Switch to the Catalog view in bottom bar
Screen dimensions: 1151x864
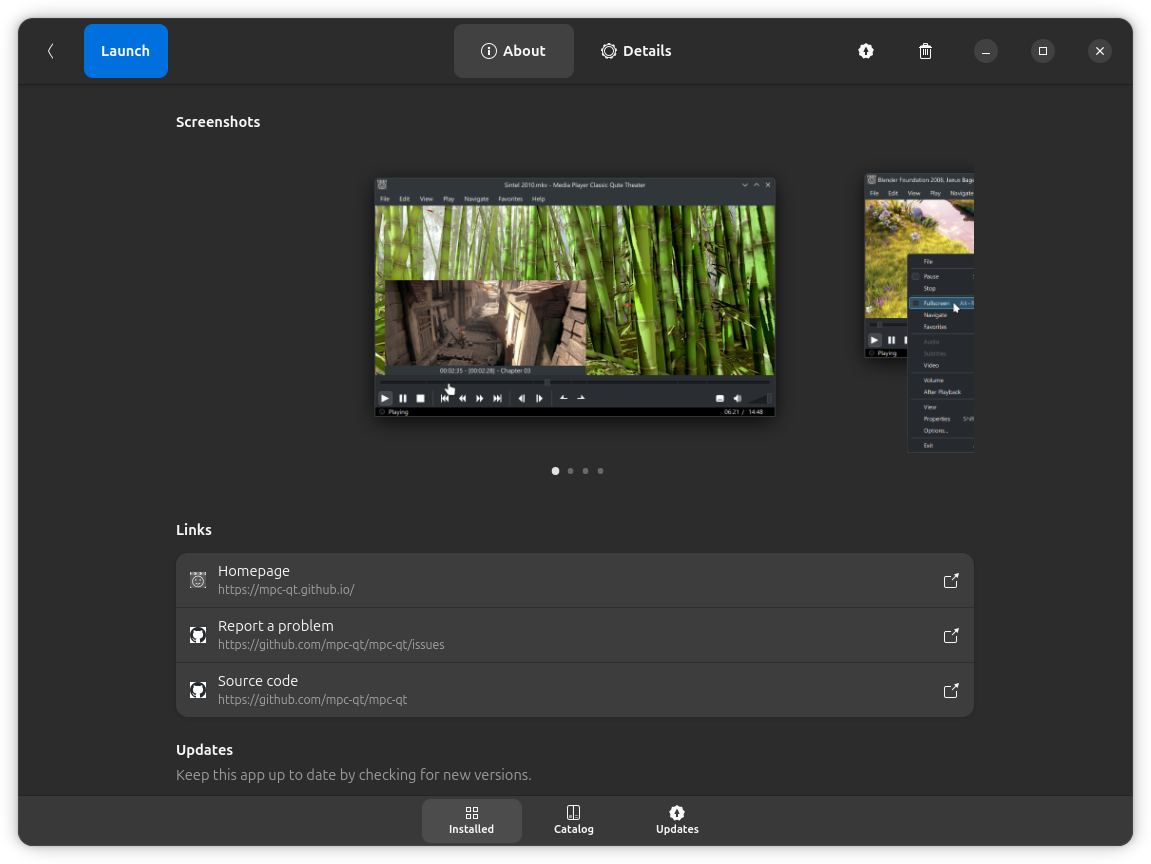point(573,820)
